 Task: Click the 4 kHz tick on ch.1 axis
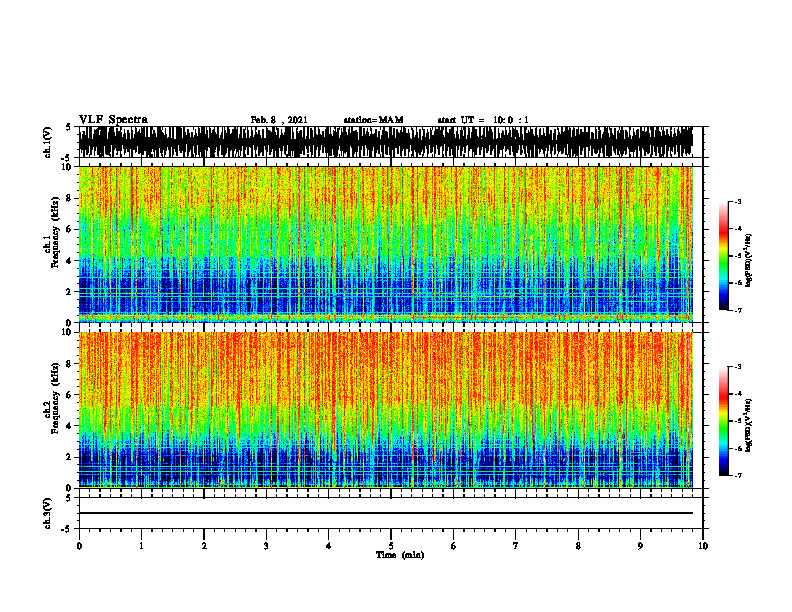(69, 261)
